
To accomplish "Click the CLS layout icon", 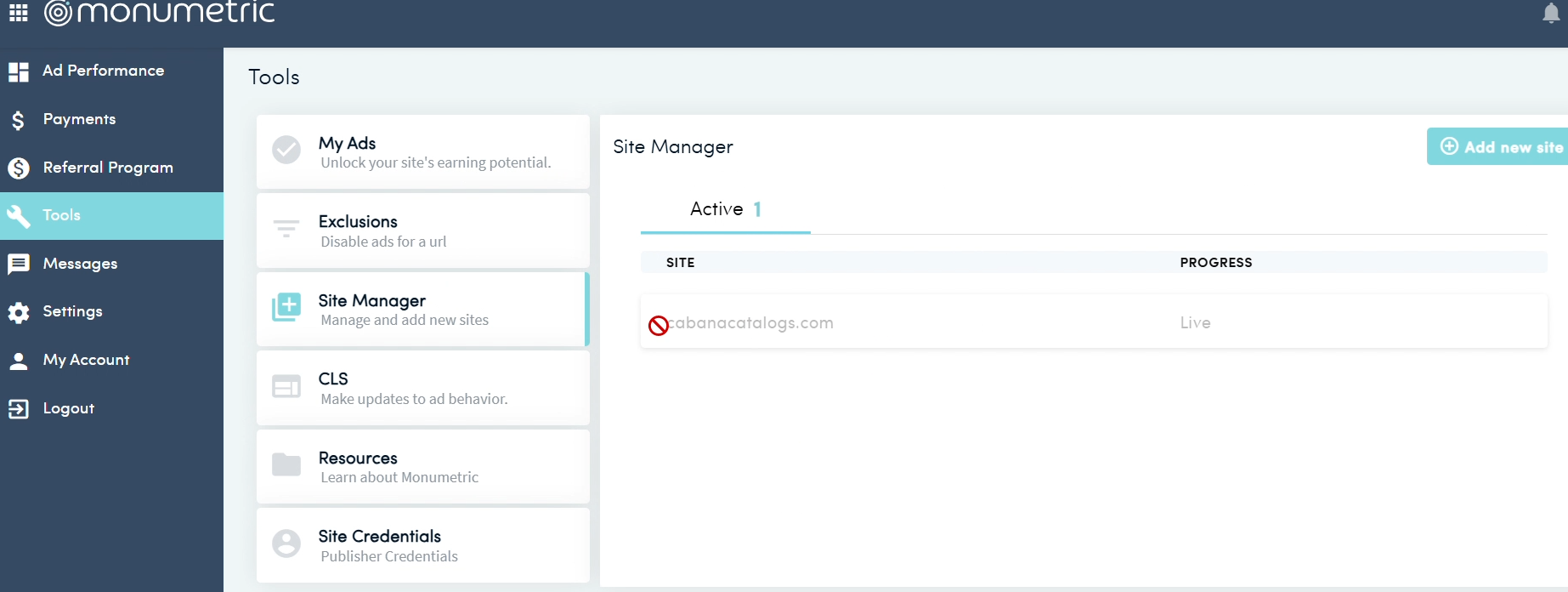I will (286, 386).
